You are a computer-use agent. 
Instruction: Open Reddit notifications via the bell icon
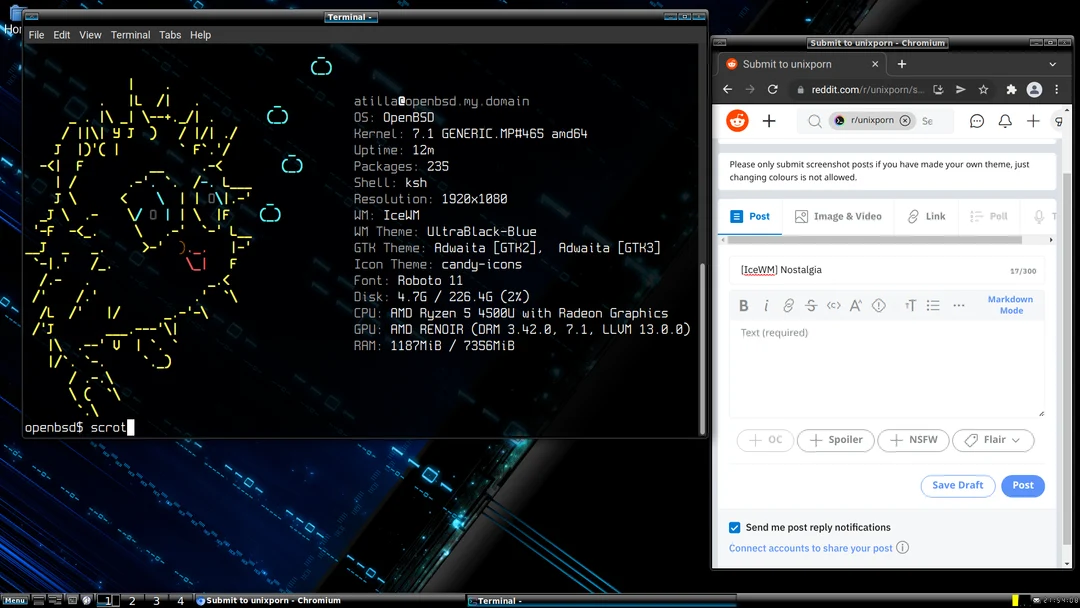1004,120
